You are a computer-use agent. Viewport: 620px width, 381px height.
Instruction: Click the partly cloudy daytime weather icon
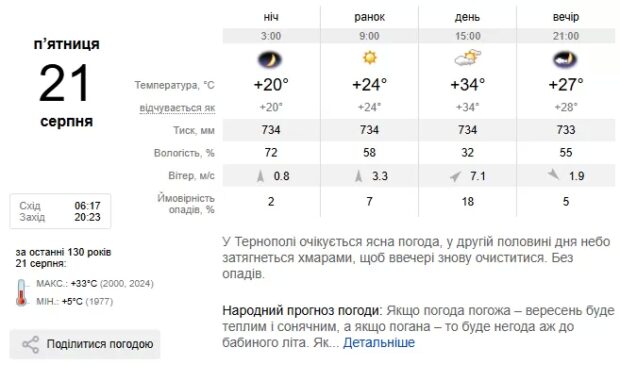[x=468, y=58]
